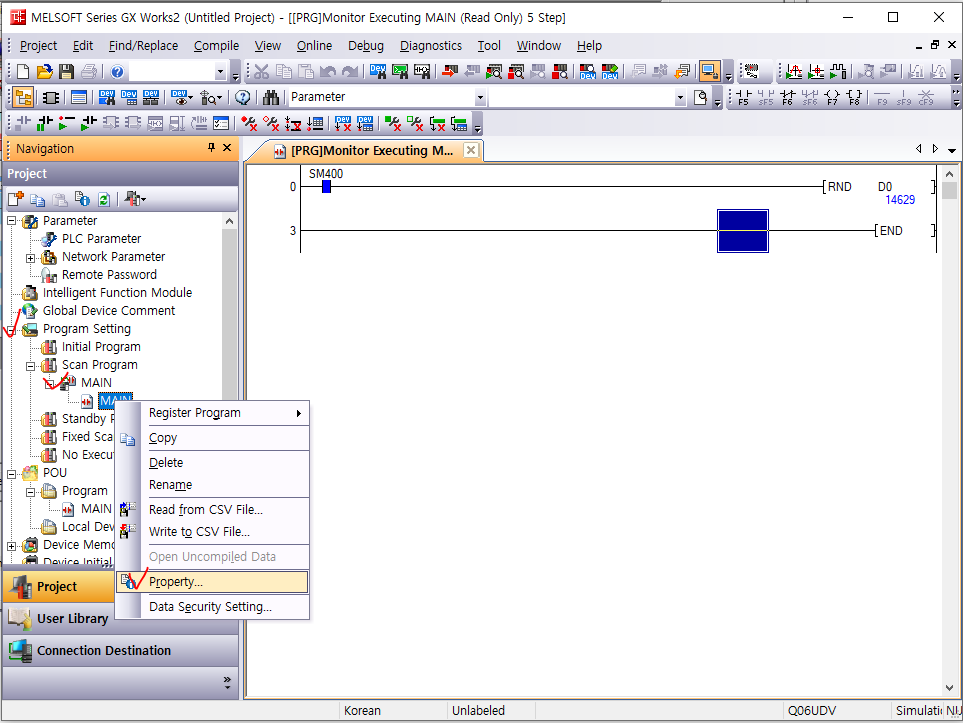Click the chip-shaped toolbar icon
Viewport: 963px width, 723px height.
click(x=51, y=97)
